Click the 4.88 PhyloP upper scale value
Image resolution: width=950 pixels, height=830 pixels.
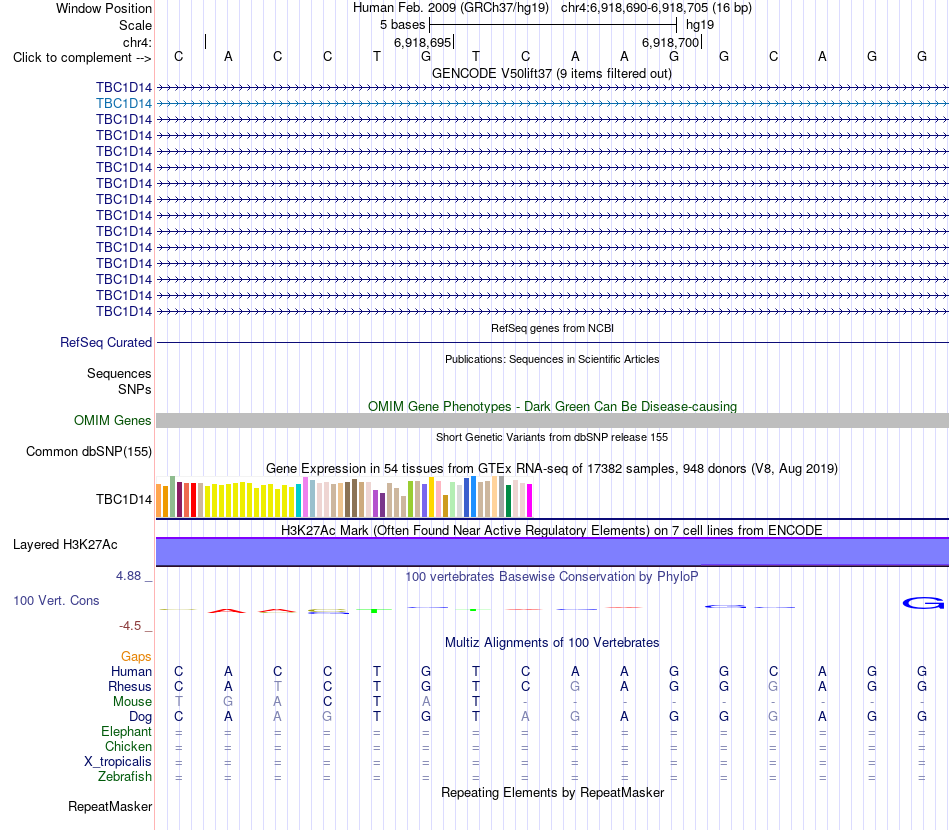click(x=128, y=576)
